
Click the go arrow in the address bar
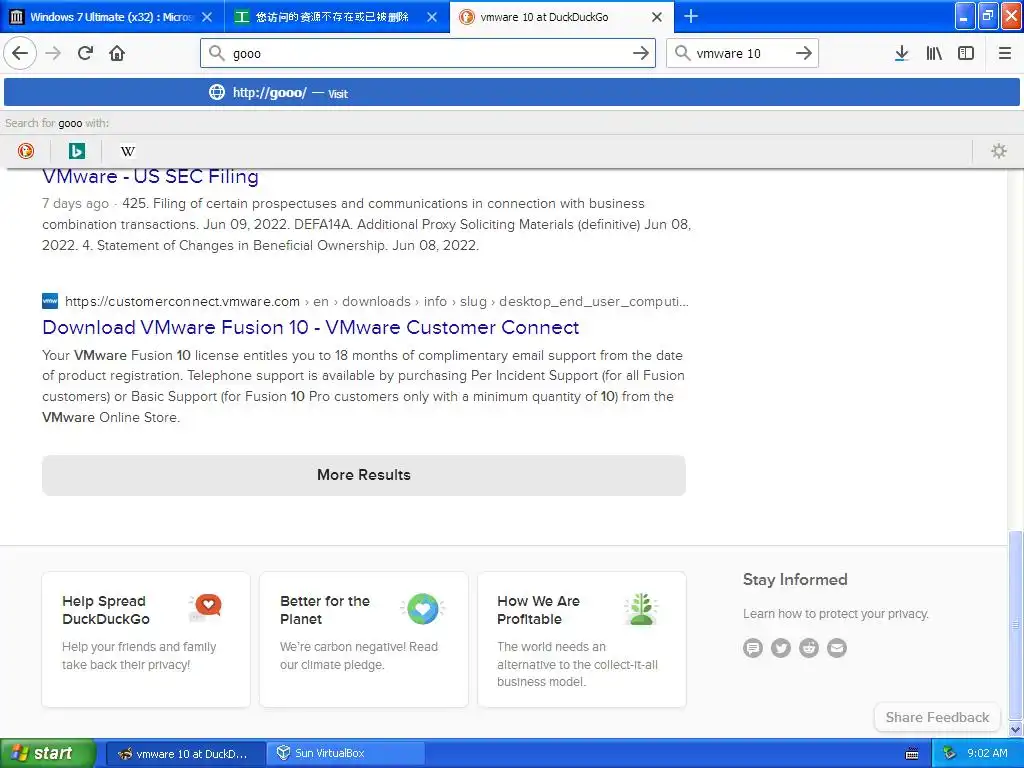641,53
